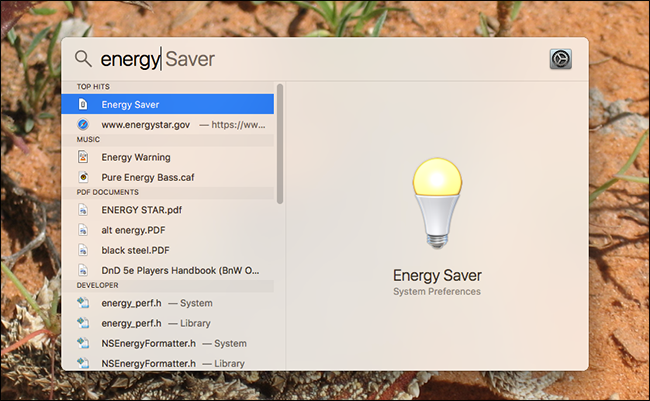650x401 pixels.
Task: Open www.energystar.gov result
Action: [x=167, y=124]
